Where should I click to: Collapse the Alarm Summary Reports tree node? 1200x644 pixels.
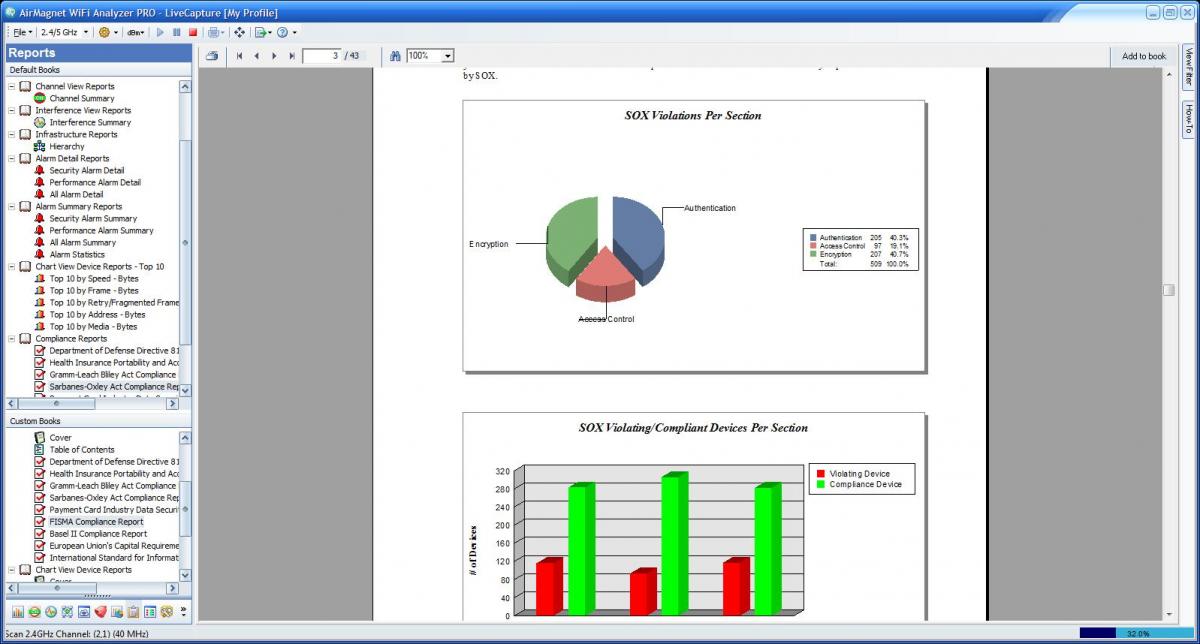(x=12, y=207)
